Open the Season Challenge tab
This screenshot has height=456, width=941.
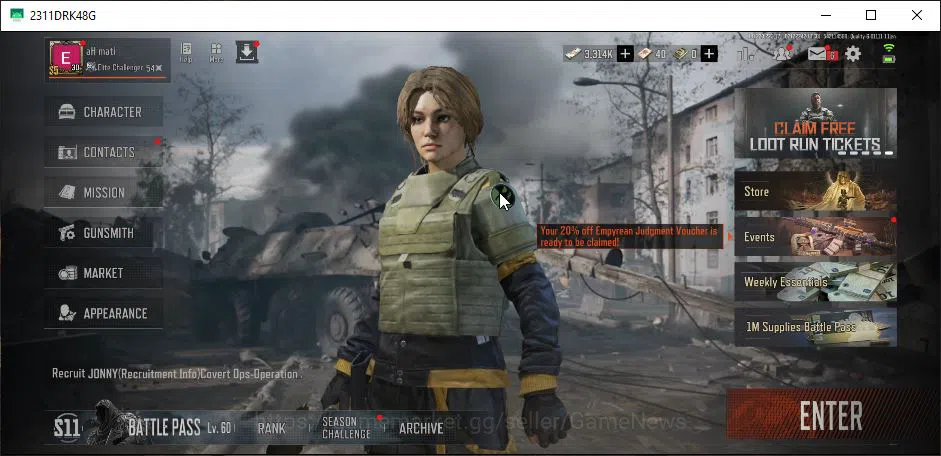pos(346,427)
